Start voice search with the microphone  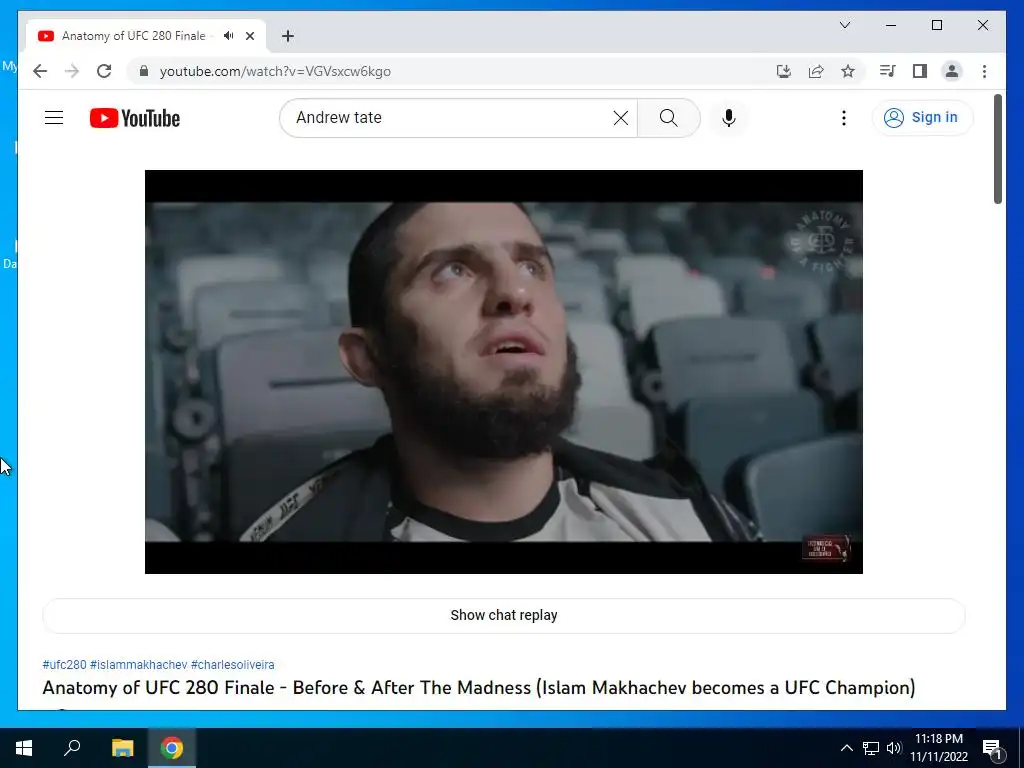(x=729, y=118)
